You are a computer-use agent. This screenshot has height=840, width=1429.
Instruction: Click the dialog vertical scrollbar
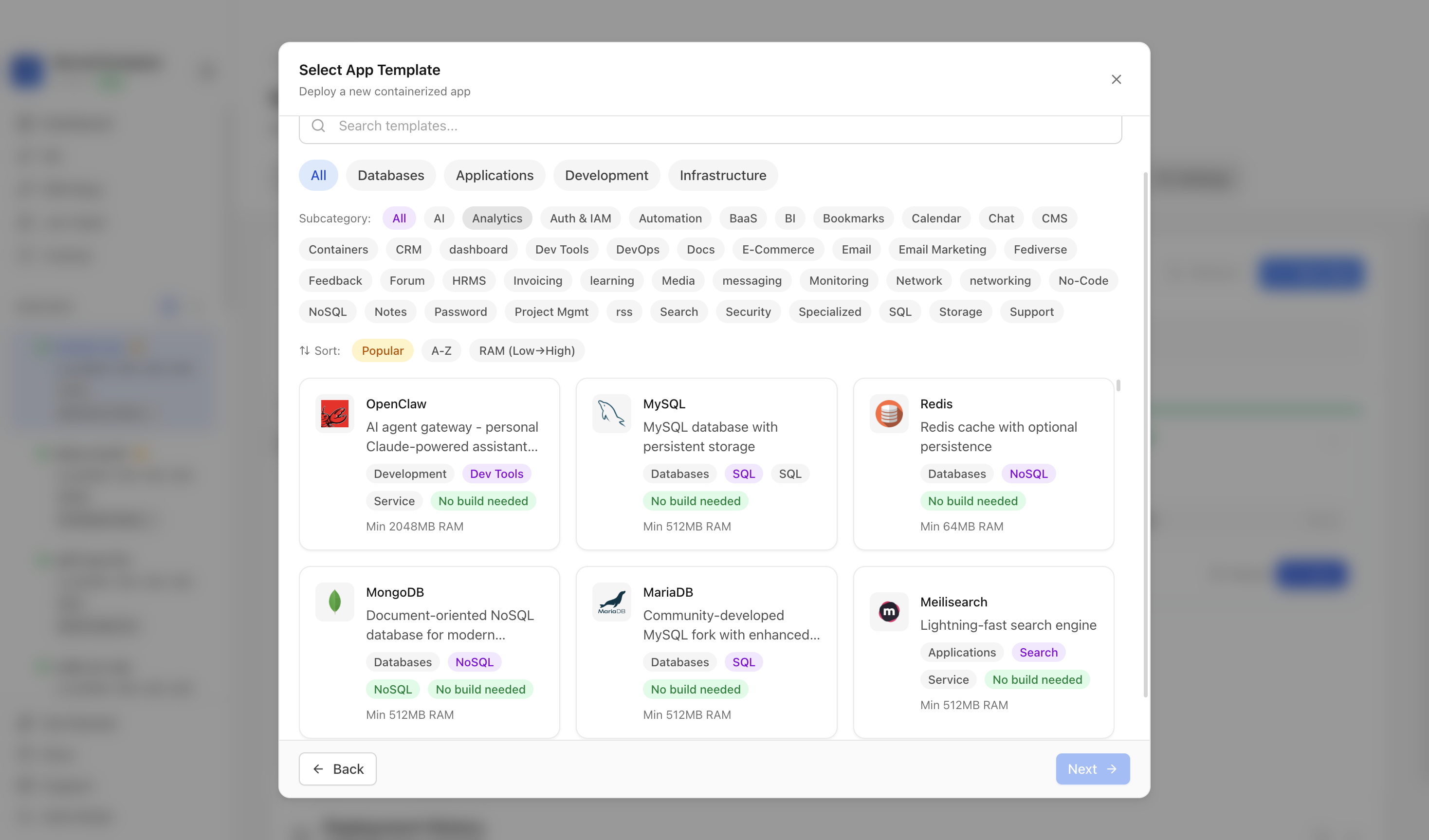1145,434
